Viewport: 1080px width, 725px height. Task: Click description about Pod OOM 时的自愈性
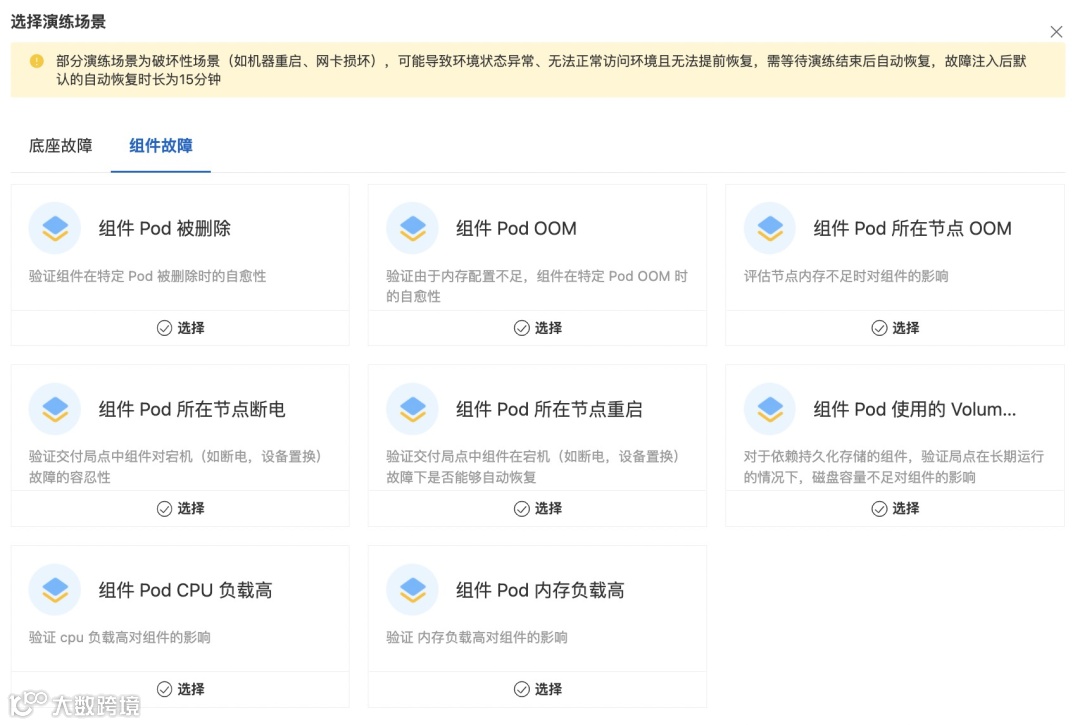(x=537, y=286)
